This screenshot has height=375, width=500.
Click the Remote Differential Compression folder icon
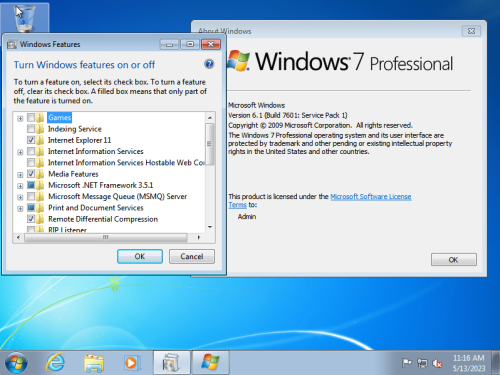(40, 219)
